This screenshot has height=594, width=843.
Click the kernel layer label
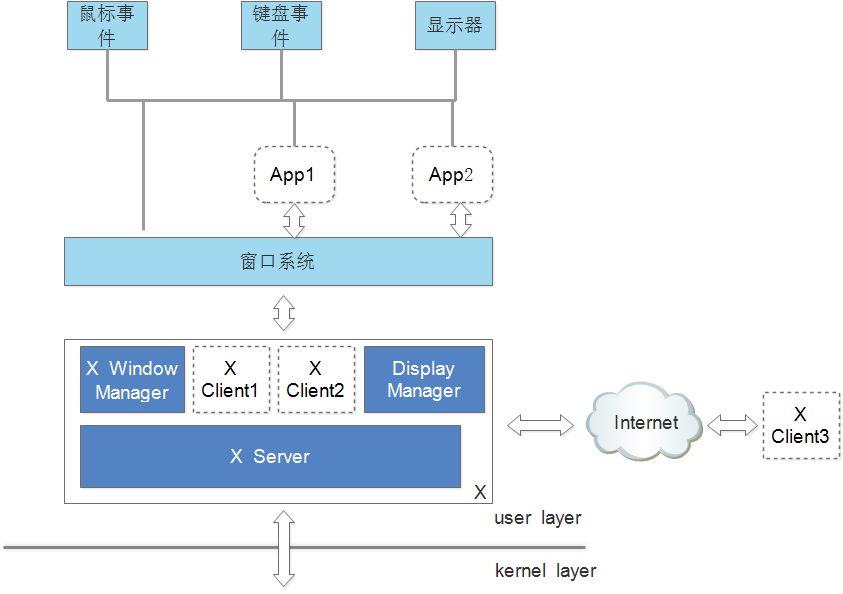click(546, 571)
